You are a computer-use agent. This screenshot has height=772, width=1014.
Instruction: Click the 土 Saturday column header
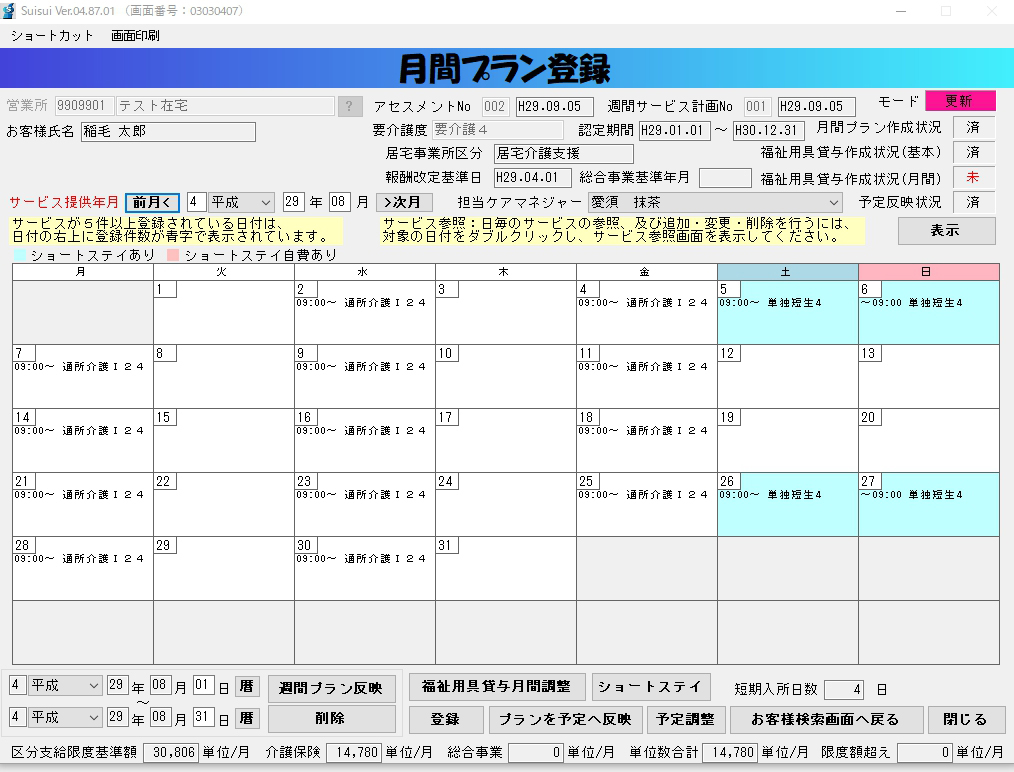point(788,272)
